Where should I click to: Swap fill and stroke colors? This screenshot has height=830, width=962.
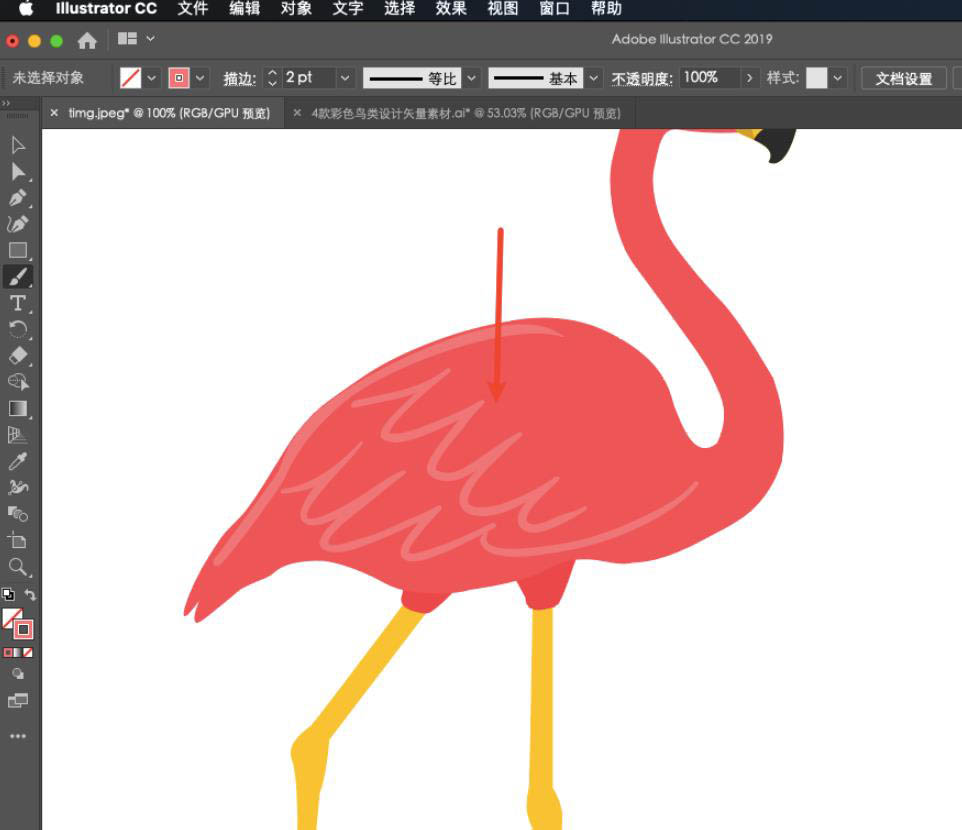point(30,594)
